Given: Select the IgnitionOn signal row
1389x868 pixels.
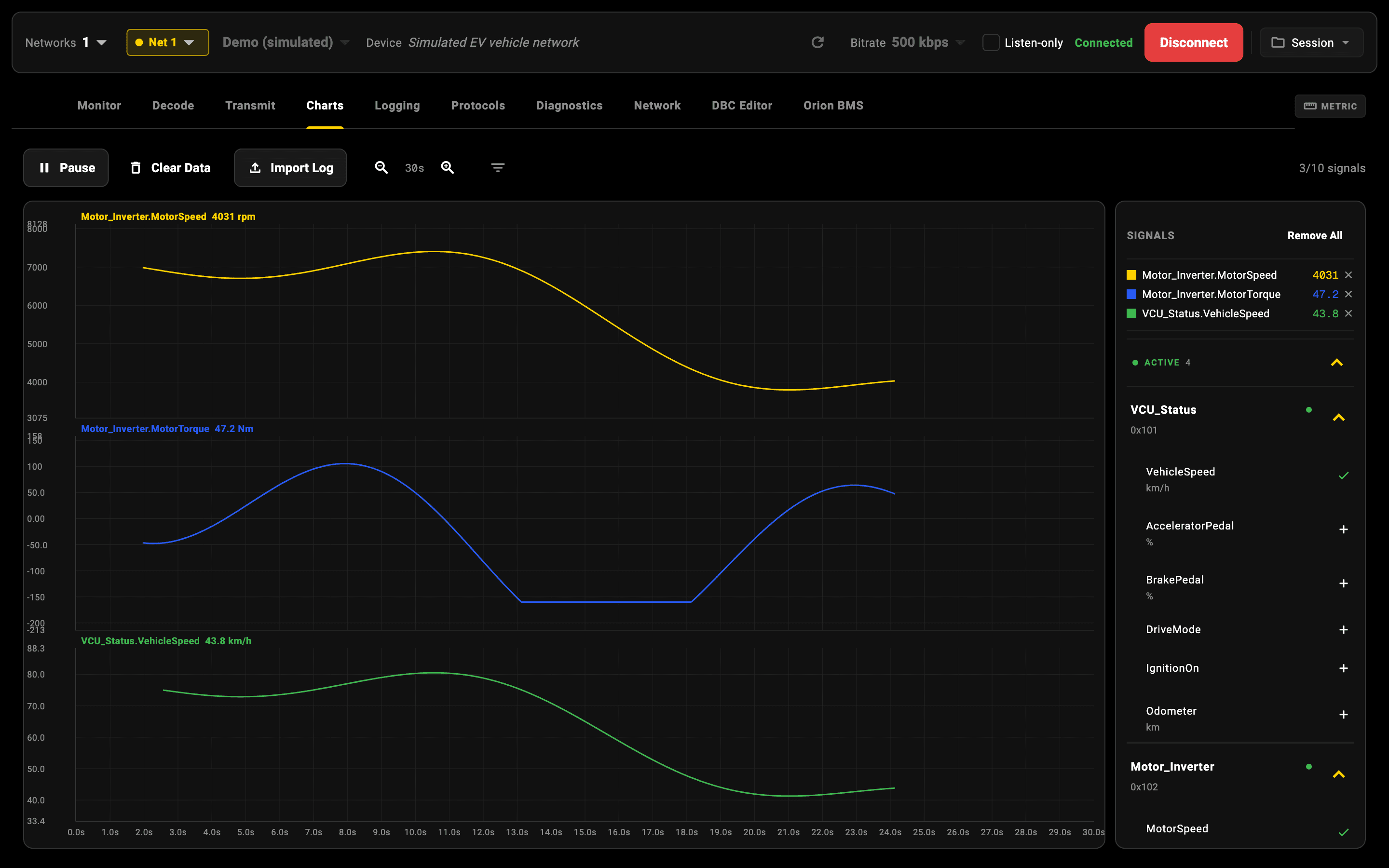Looking at the screenshot, I should (1241, 668).
